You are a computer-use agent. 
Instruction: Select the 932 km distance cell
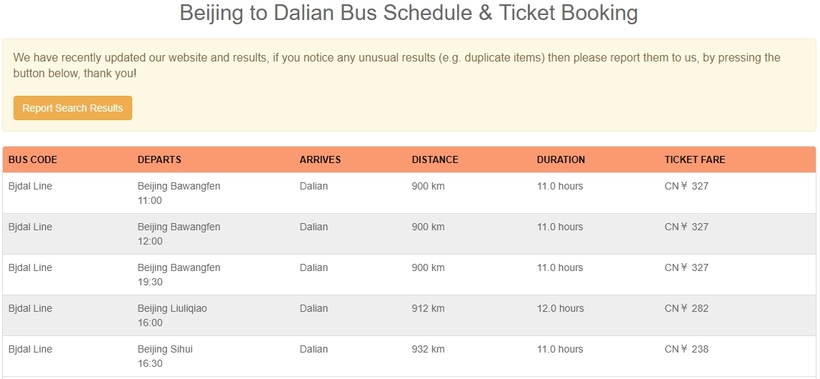tap(428, 349)
